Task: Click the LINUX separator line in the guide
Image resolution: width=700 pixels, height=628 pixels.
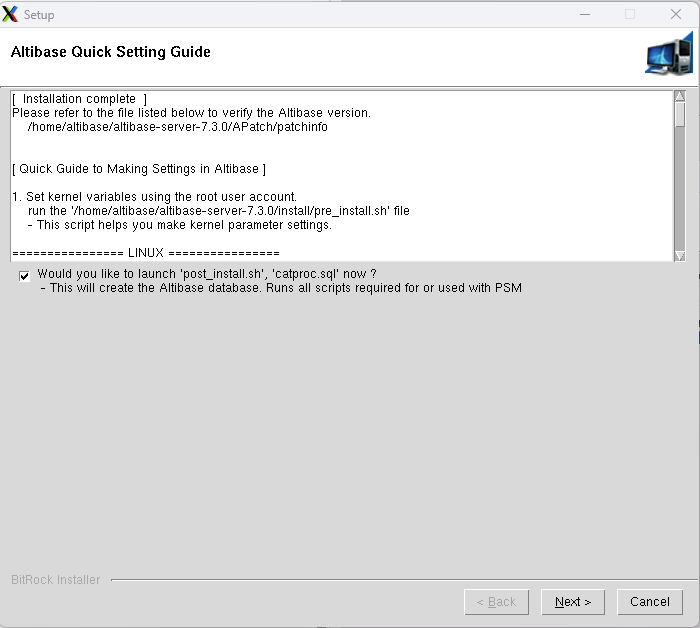Action: [146, 253]
